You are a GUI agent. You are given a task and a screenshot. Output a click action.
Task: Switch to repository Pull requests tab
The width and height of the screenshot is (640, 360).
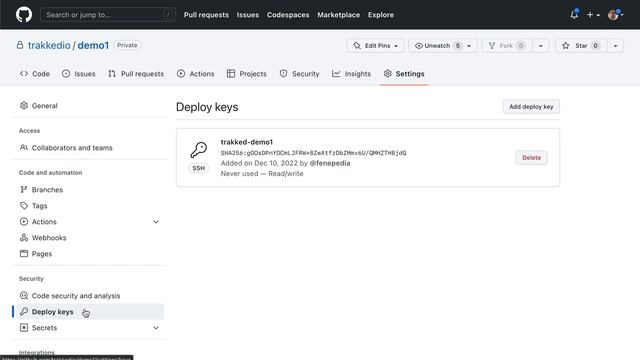pos(136,74)
